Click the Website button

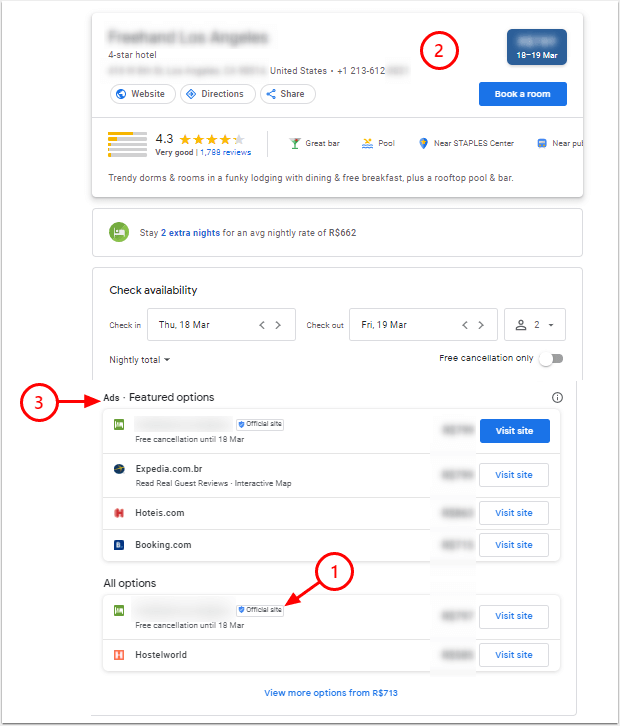143,94
